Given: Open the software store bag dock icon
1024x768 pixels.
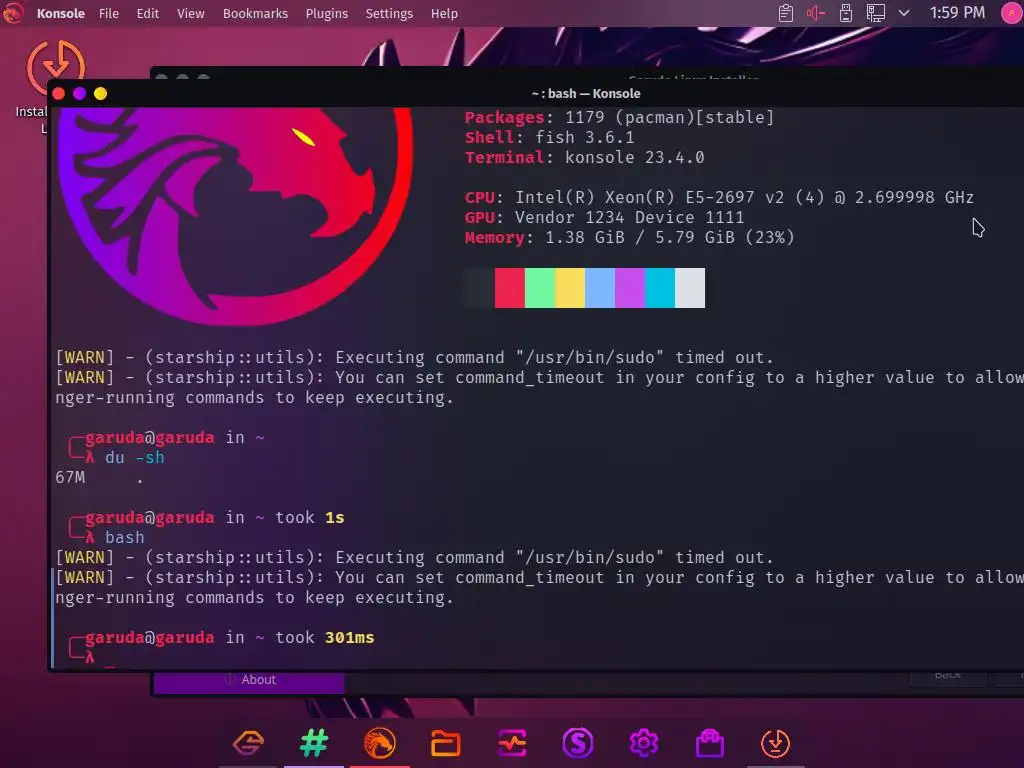Looking at the screenshot, I should pyautogui.click(x=710, y=743).
